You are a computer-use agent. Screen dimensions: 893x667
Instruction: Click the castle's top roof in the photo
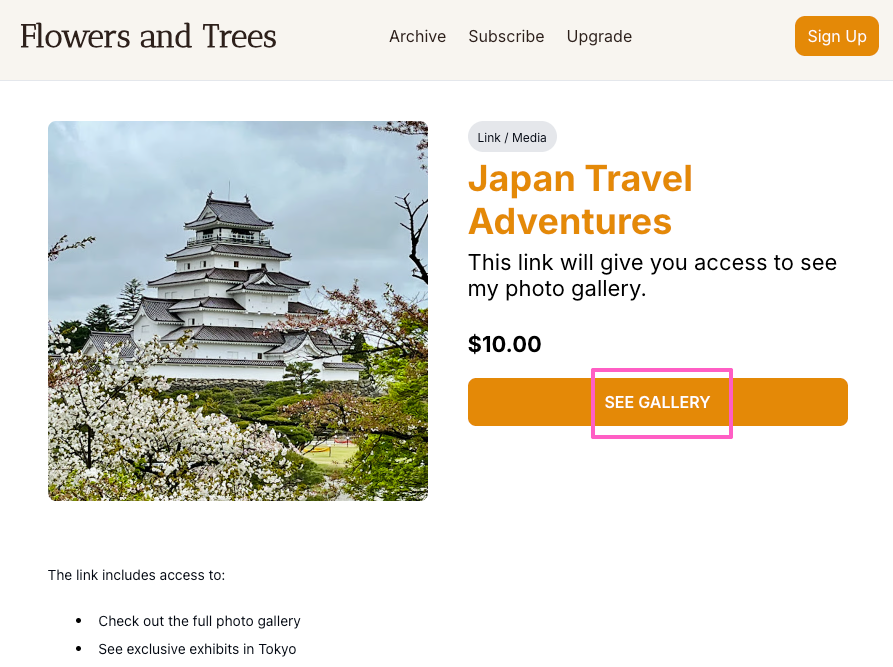tap(228, 210)
